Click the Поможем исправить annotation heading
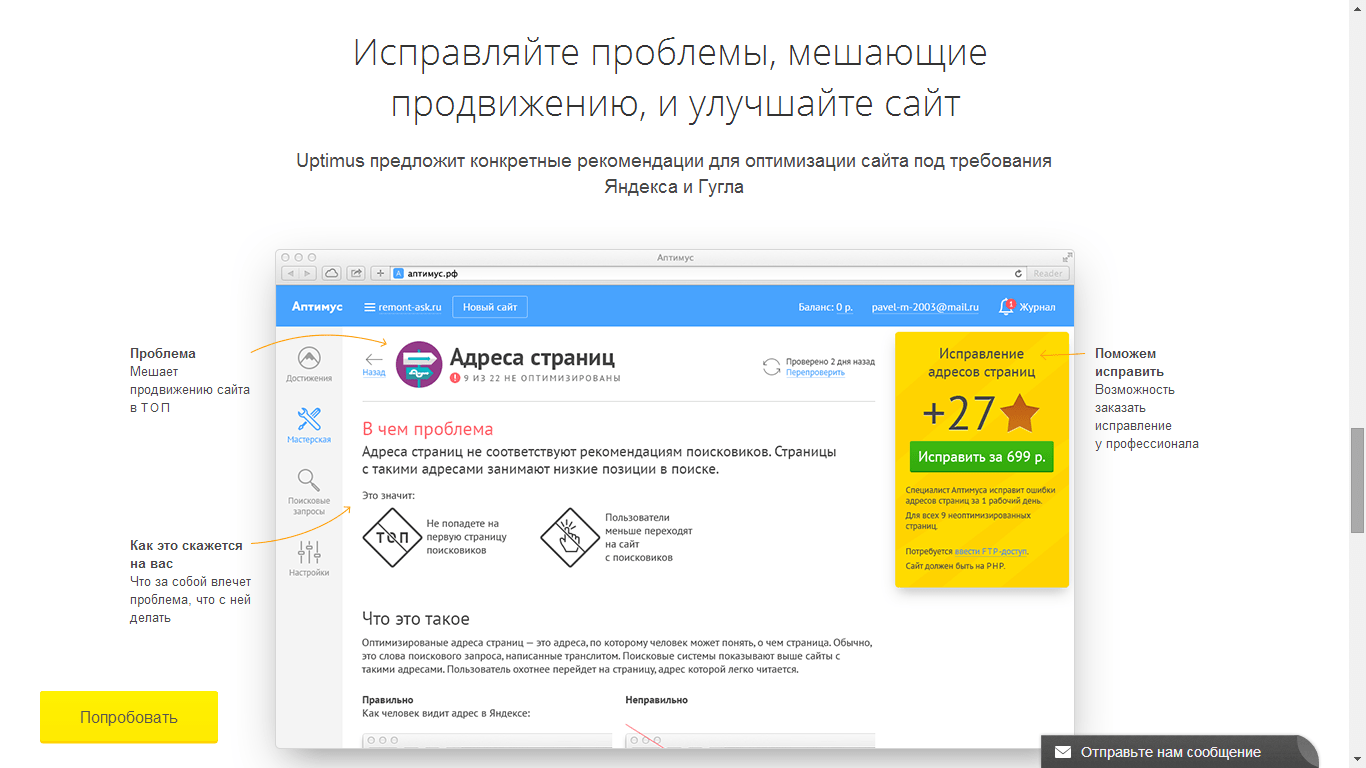This screenshot has height=768, width=1366. 1129,363
